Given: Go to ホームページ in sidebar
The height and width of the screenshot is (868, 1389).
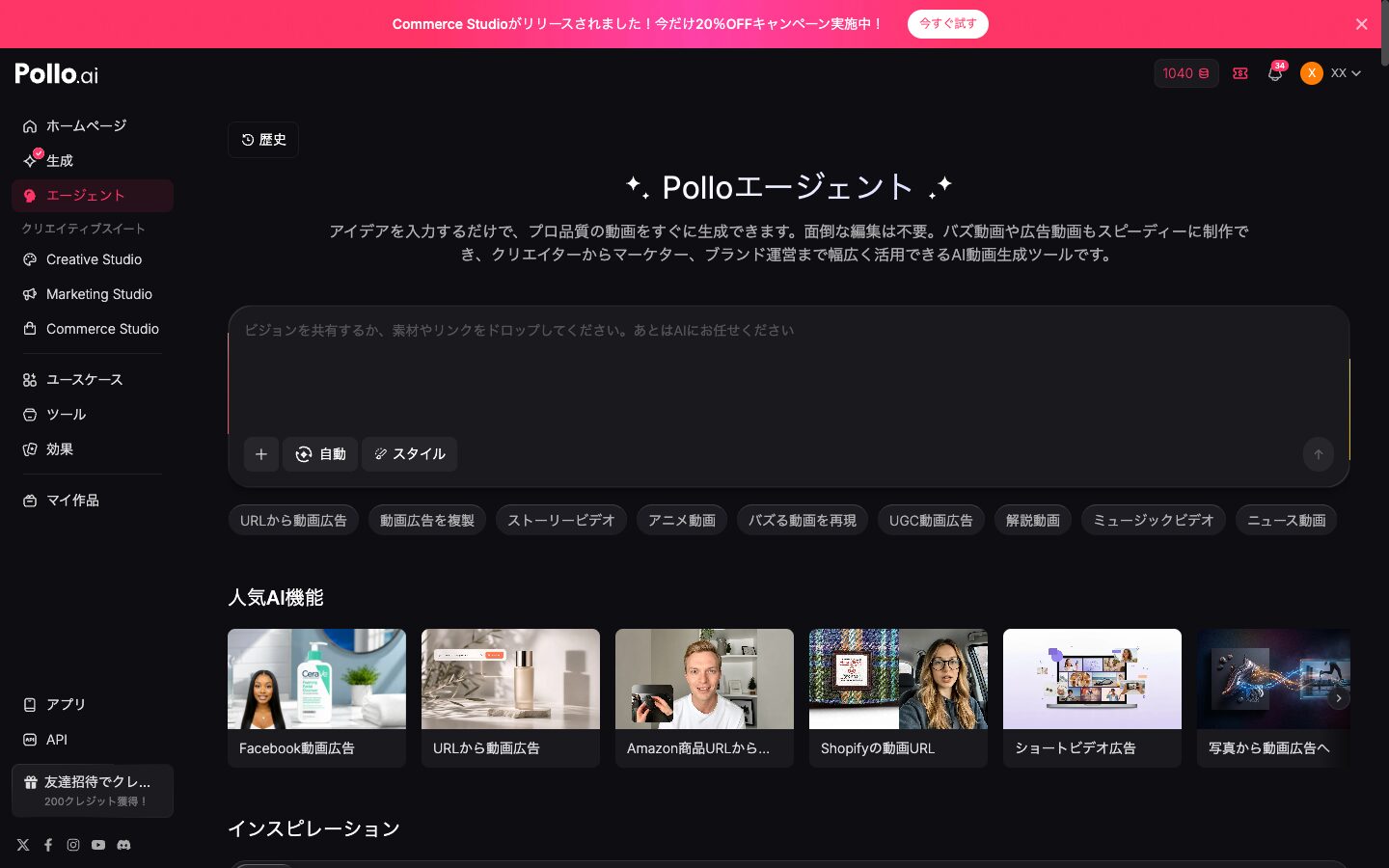Looking at the screenshot, I should click(x=93, y=126).
